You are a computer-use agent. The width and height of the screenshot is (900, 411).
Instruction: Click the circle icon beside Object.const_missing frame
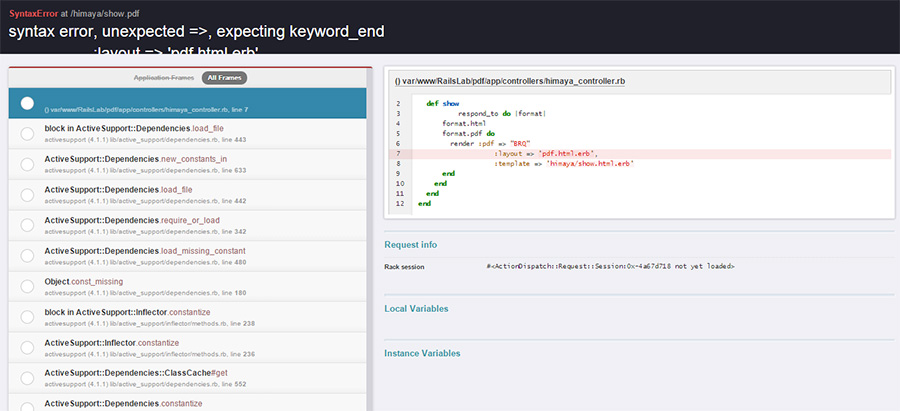27,286
